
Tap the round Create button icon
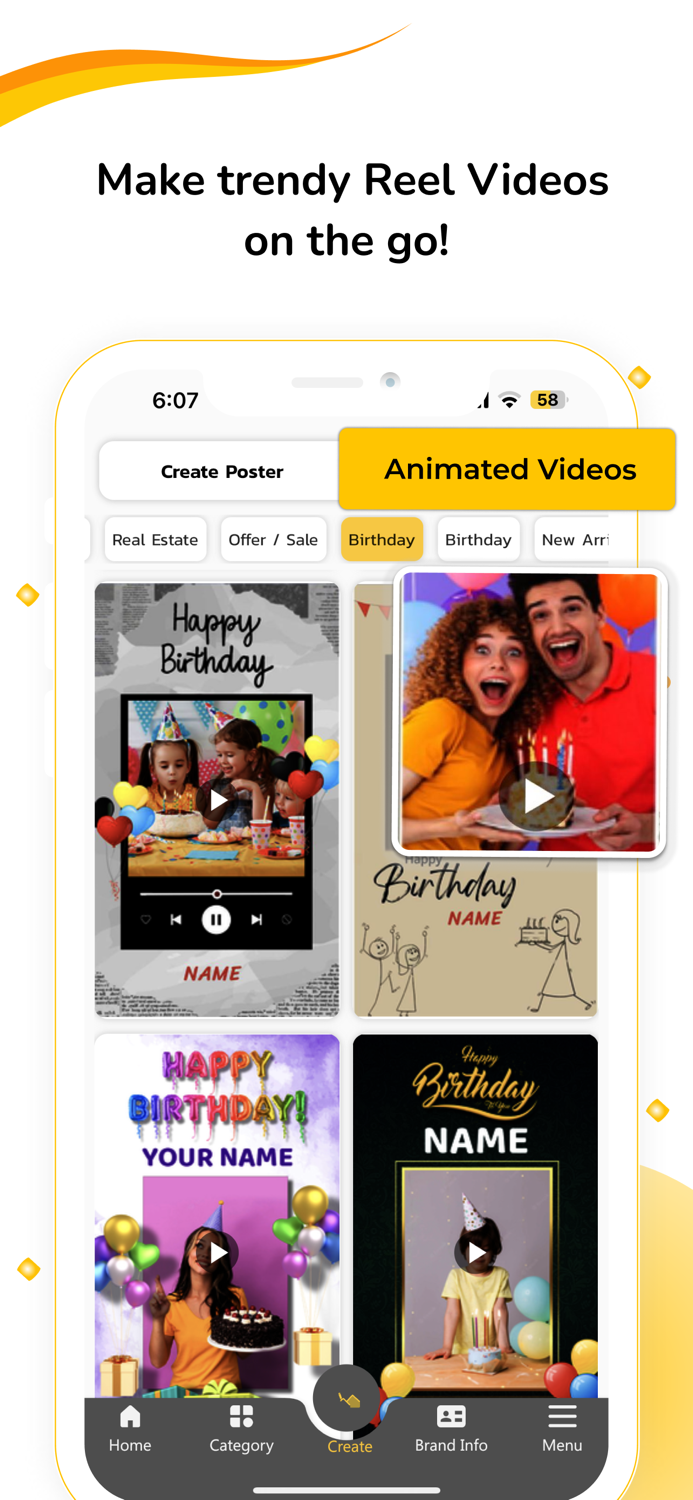pos(347,1399)
